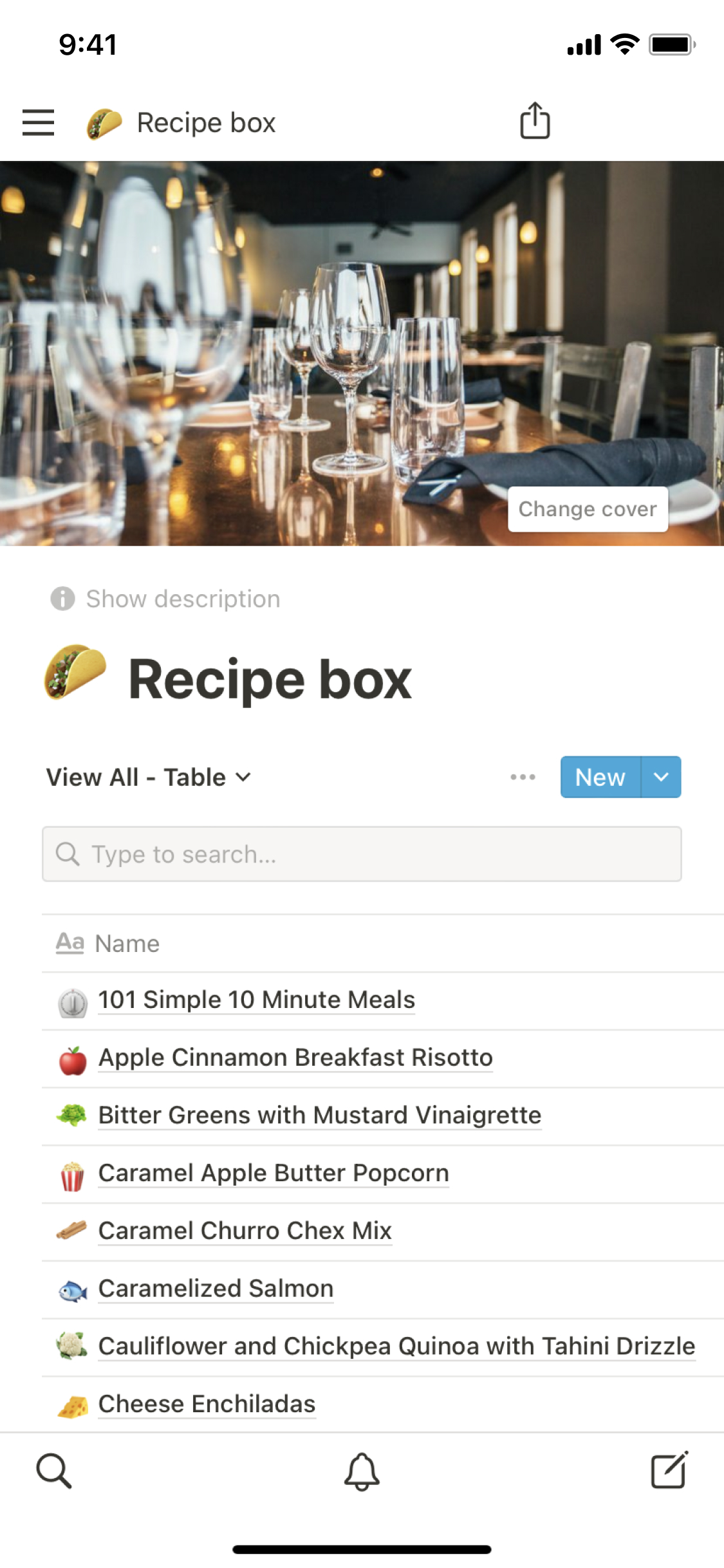Open the sidebar with the hamburger icon
This screenshot has height=1568, width=724.
coord(37,122)
